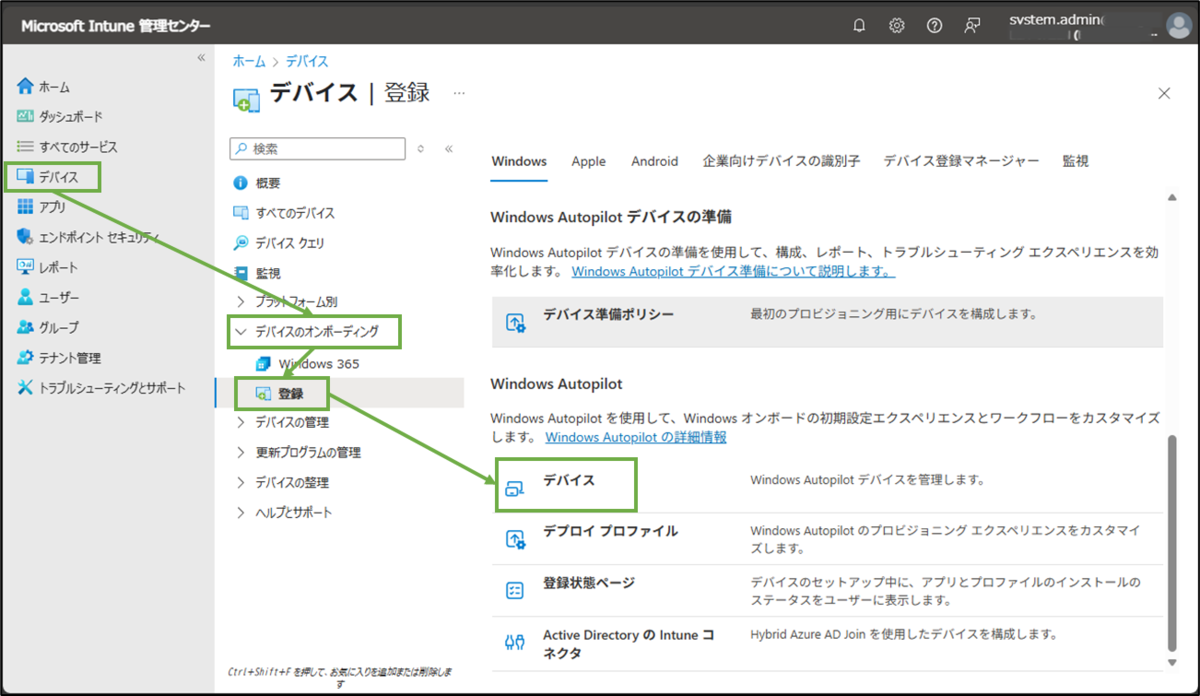Click the ellipsis next to page title
Screen dimensions: 1200x696
tap(459, 93)
